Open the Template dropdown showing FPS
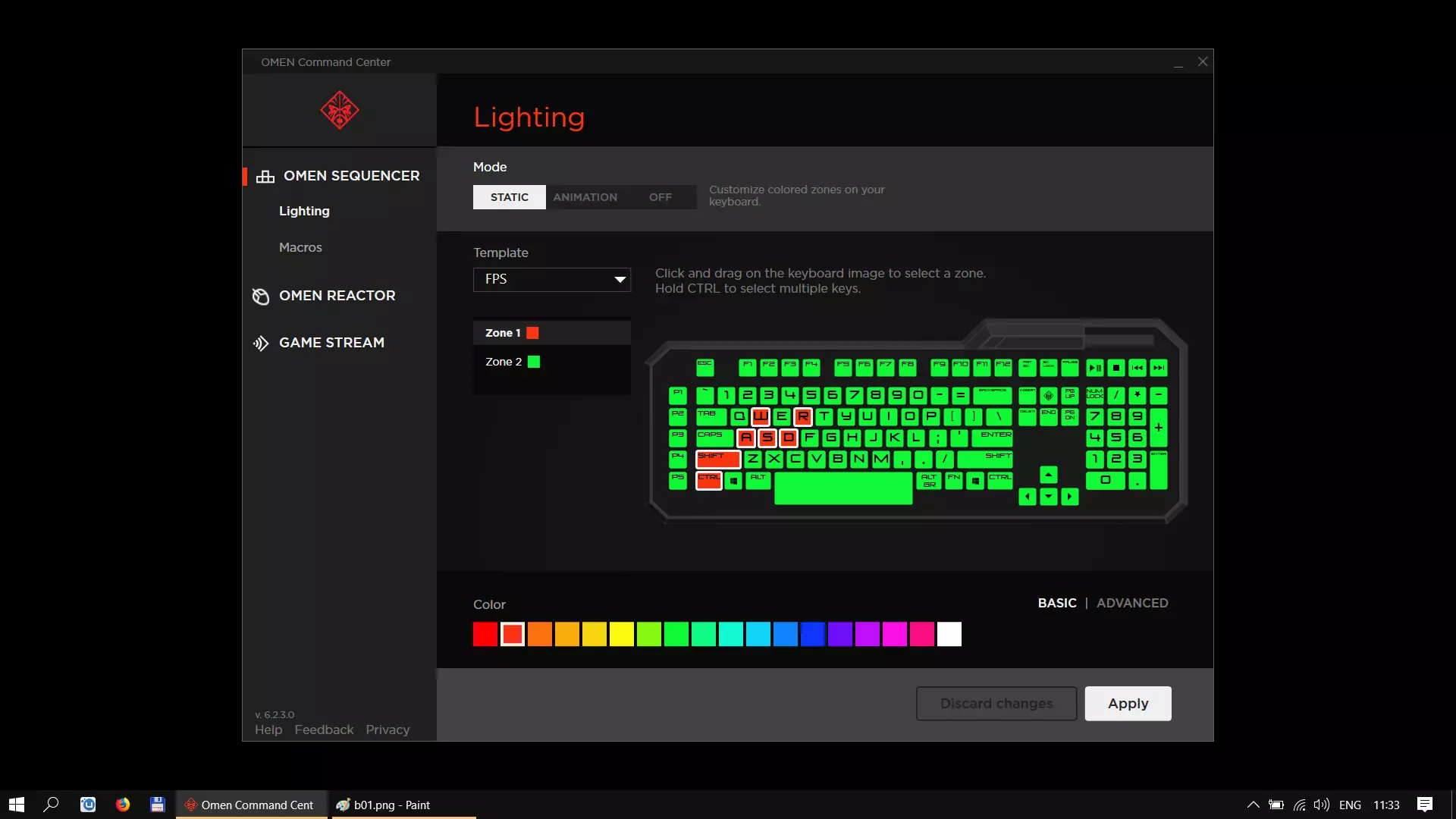Image resolution: width=1456 pixels, height=819 pixels. (x=552, y=279)
